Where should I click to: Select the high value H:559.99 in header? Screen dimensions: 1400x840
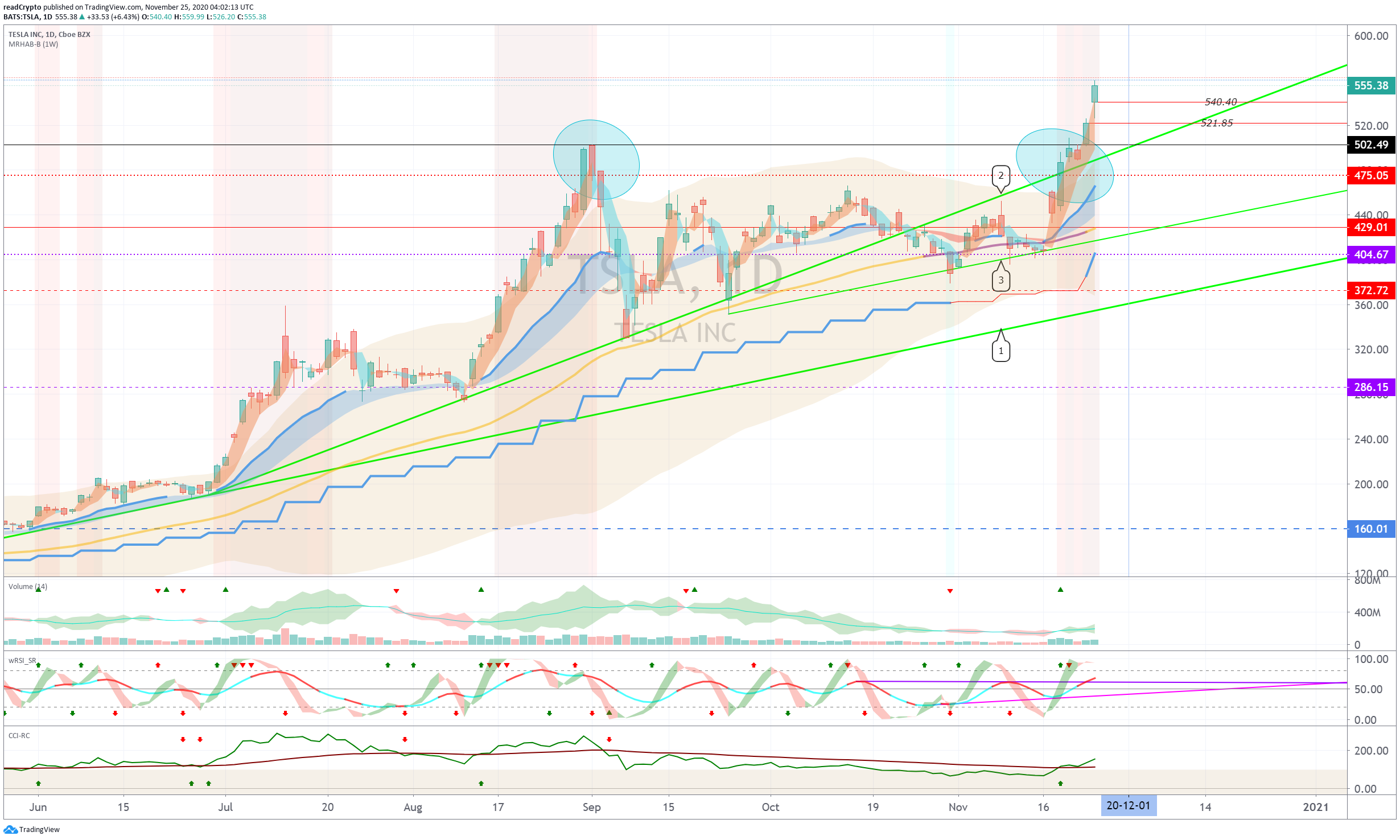(x=189, y=17)
